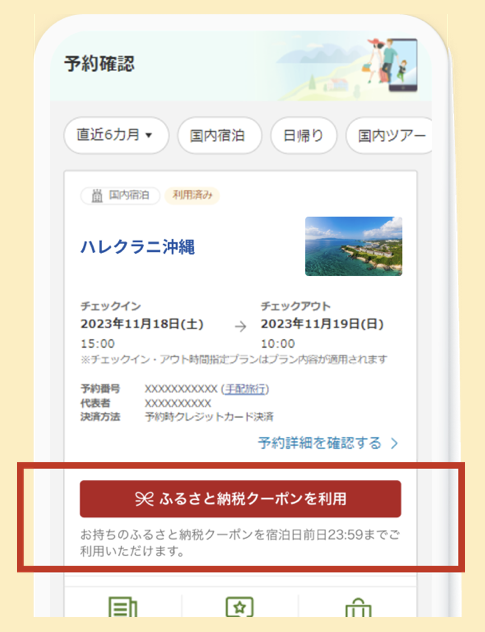Click the arrow between check-in and checkout dates
The image size is (485, 632).
(240, 326)
